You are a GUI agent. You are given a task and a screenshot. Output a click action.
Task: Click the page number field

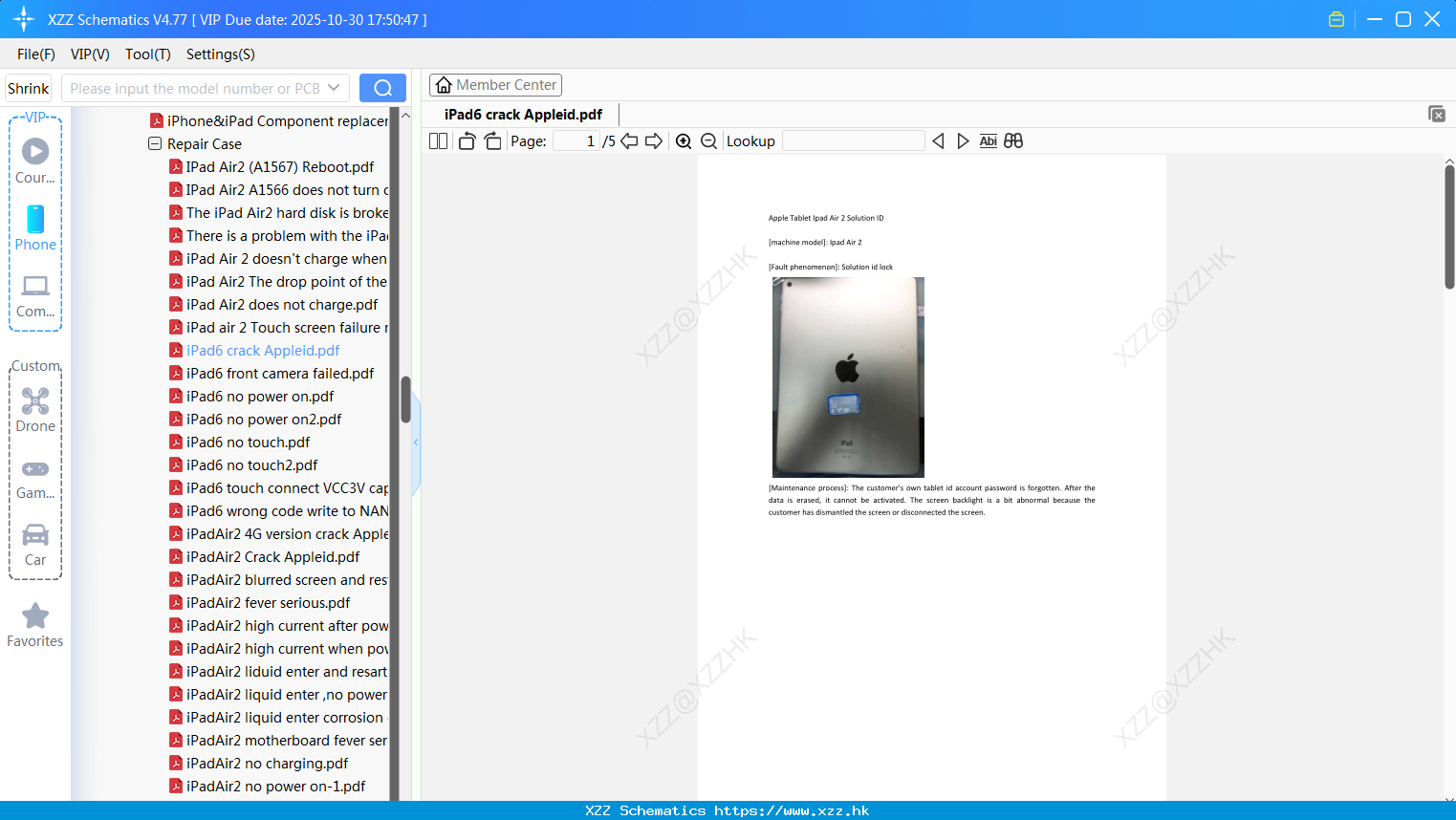[x=576, y=141]
